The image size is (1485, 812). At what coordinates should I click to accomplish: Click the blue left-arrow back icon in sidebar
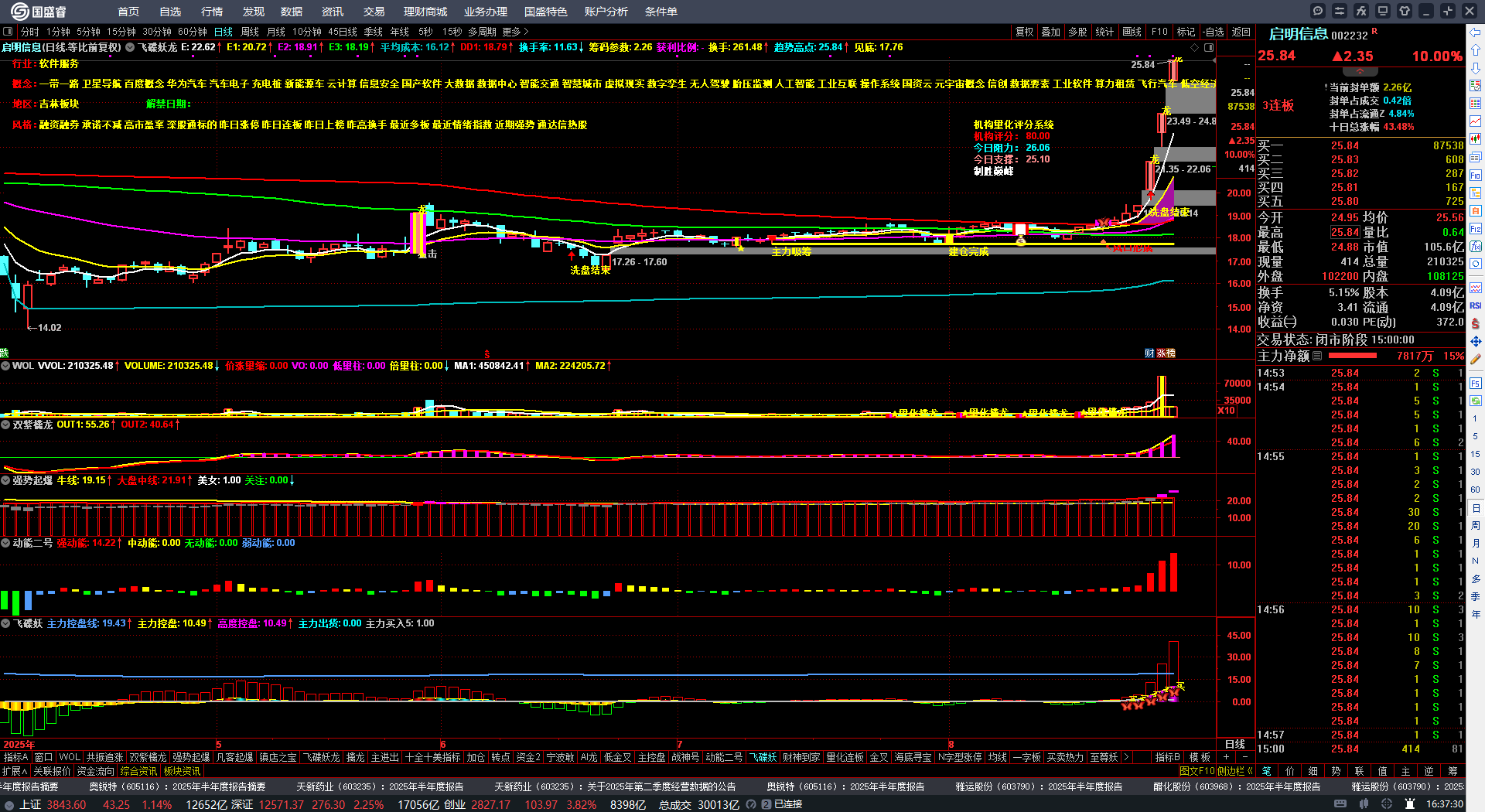1476,32
